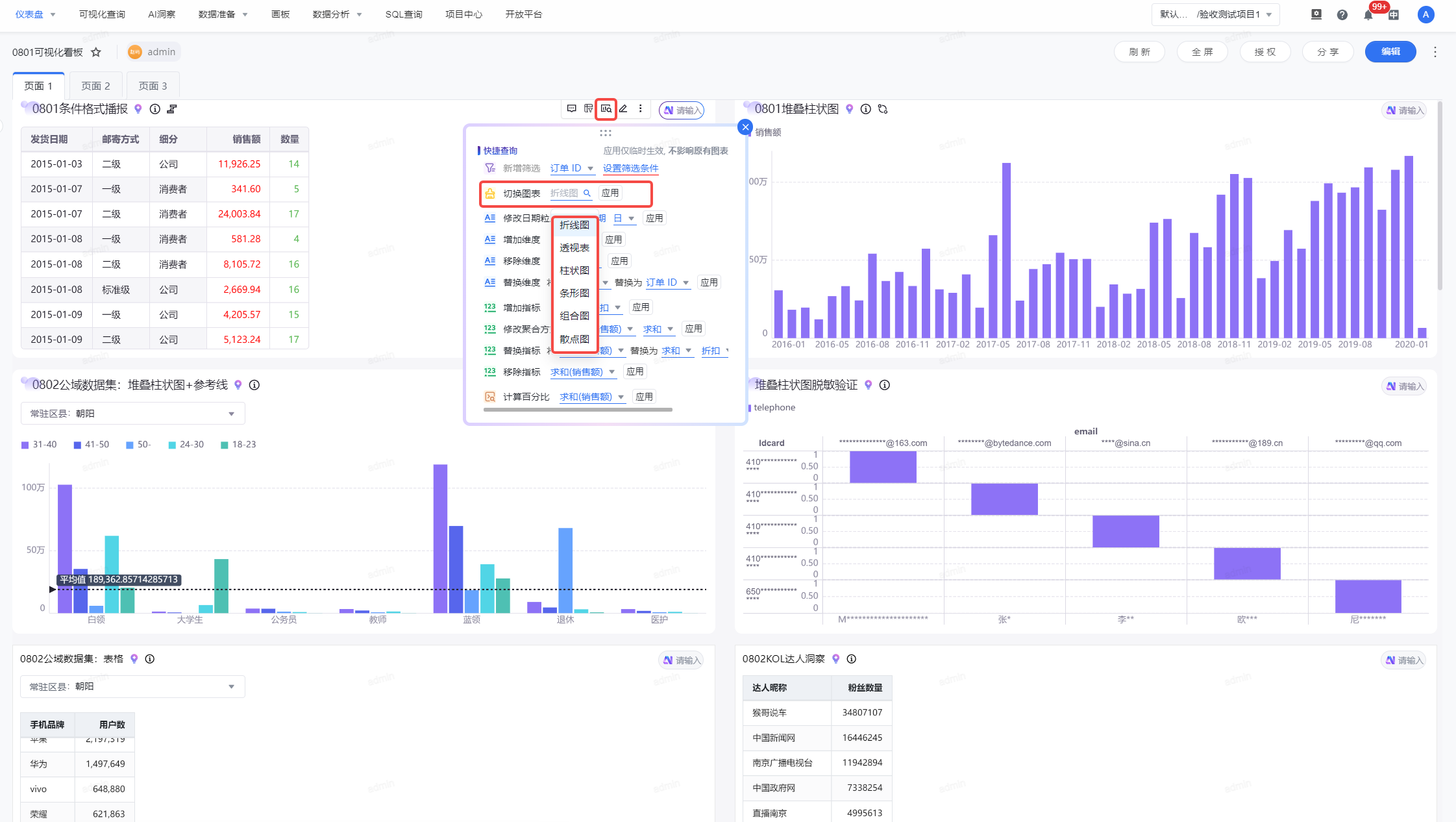
Task: Click table filter icon in card toolbar
Action: (588, 108)
